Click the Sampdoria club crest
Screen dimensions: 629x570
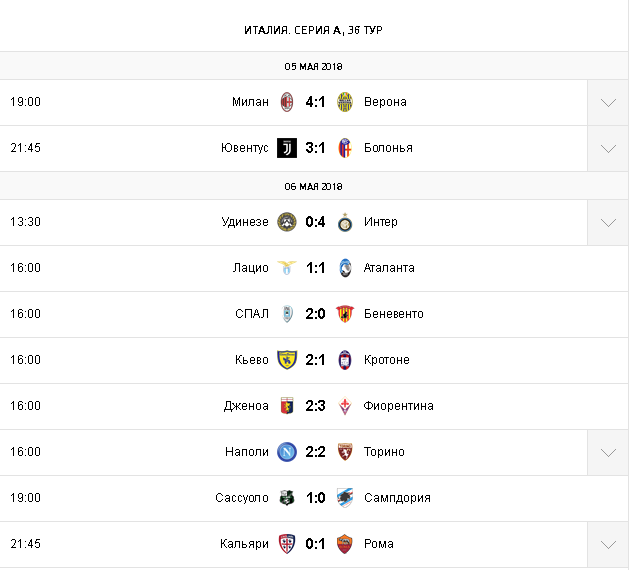(x=345, y=498)
